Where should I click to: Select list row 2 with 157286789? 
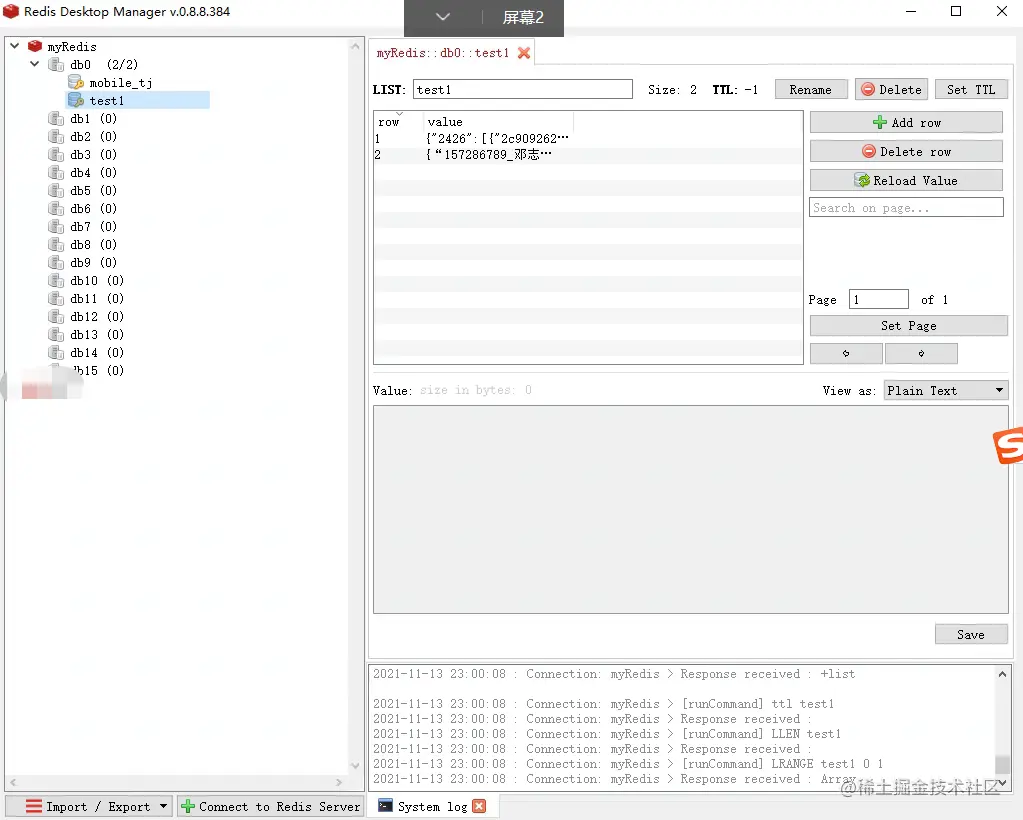point(588,155)
